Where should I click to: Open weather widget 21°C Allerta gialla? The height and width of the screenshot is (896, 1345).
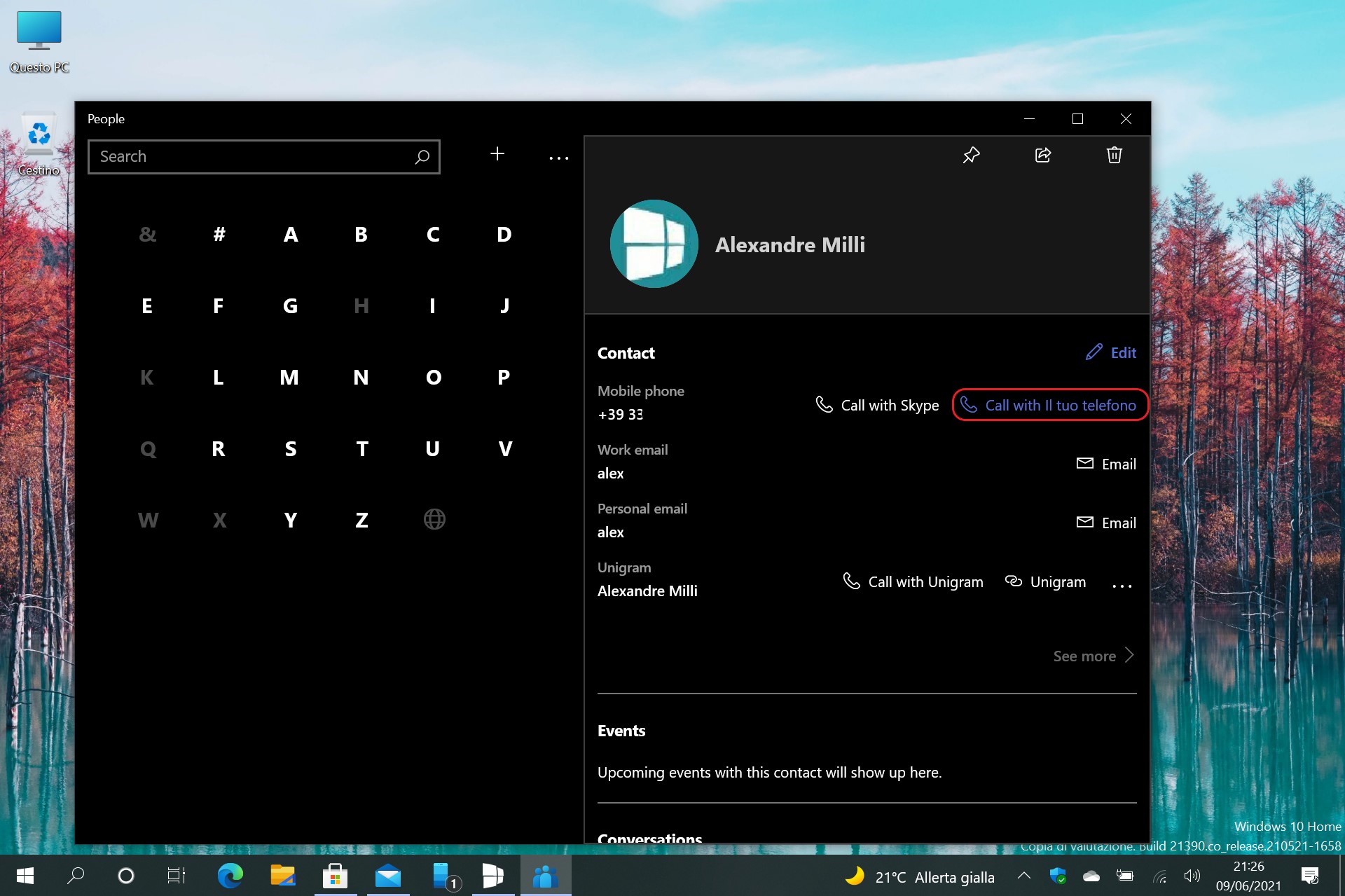point(919,876)
